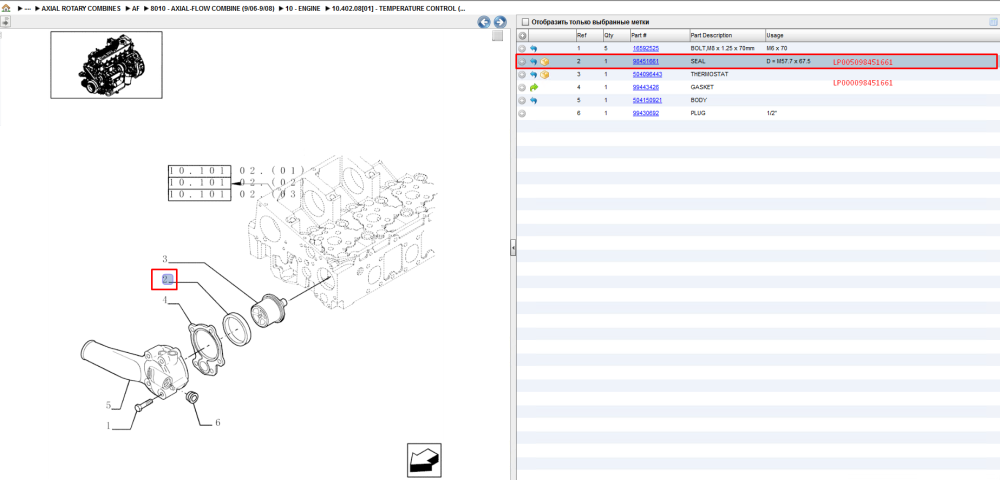Open reference box 10.101 02.(03)

[199, 194]
